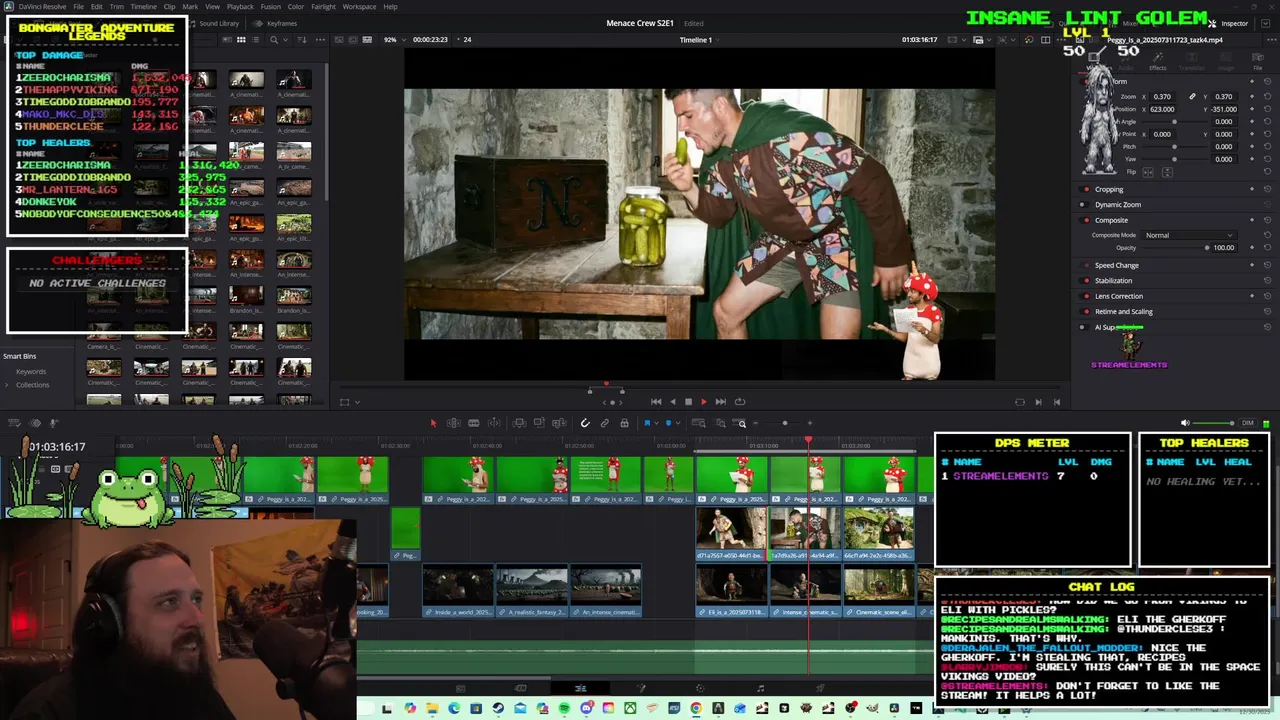Play the timeline forward
The image size is (1280, 720).
tap(704, 402)
